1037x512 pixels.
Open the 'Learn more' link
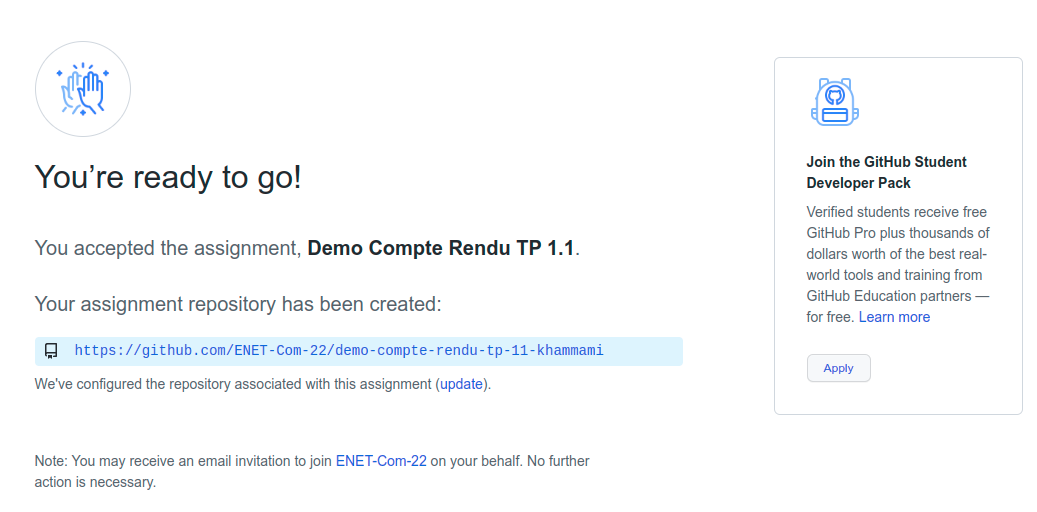[x=894, y=317]
